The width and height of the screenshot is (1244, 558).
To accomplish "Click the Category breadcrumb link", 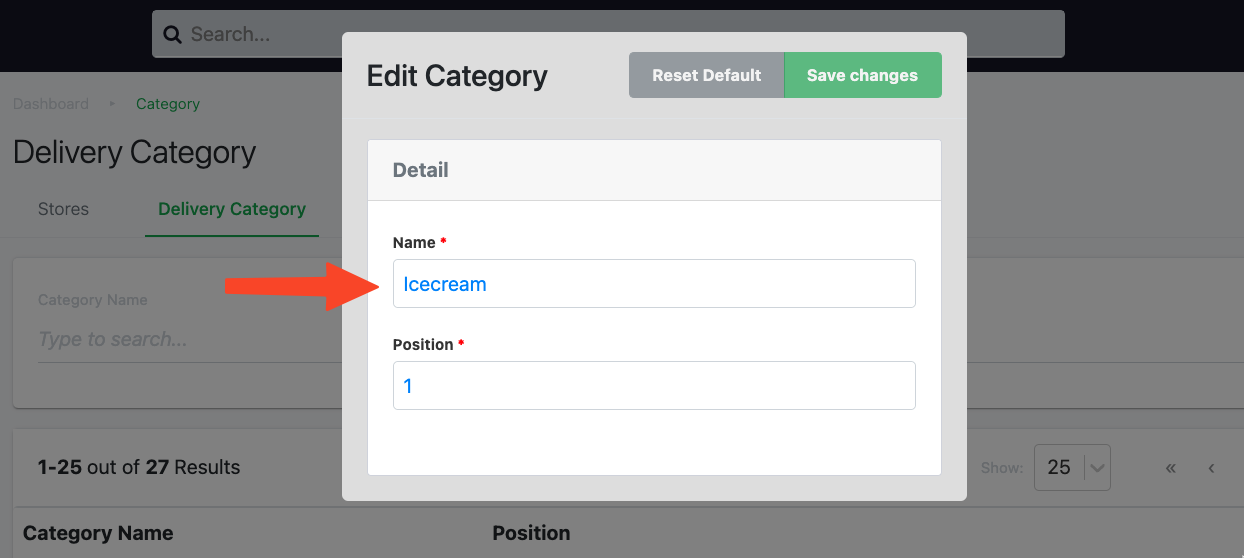I will [x=168, y=104].
